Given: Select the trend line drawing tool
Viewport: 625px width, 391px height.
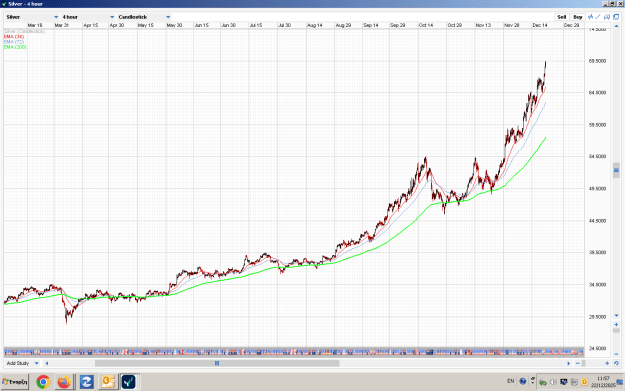Looking at the screenshot, I should click(x=598, y=17).
